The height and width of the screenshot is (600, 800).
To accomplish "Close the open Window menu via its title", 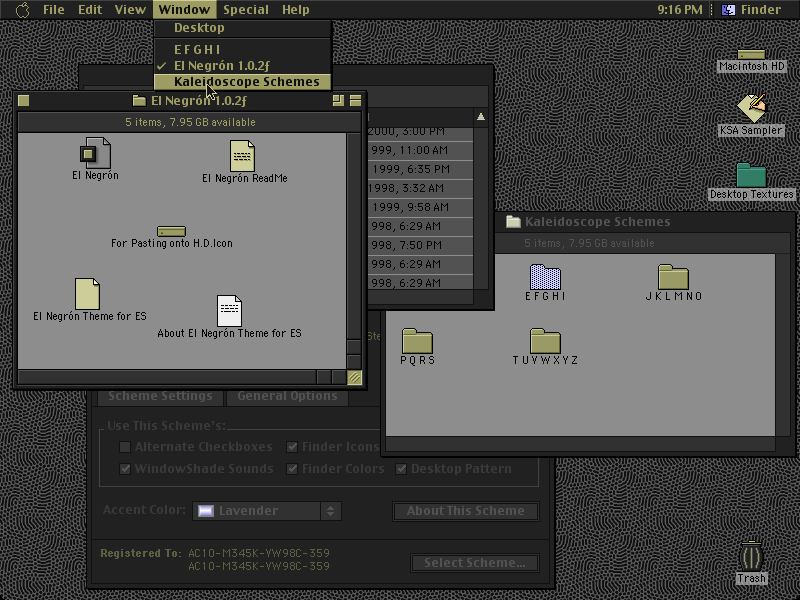I will click(x=184, y=10).
